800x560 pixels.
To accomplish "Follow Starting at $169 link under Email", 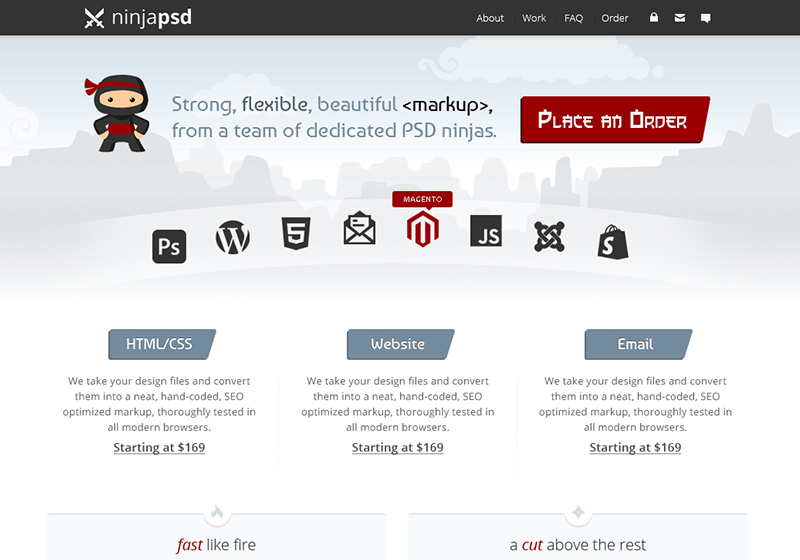I will 635,447.
